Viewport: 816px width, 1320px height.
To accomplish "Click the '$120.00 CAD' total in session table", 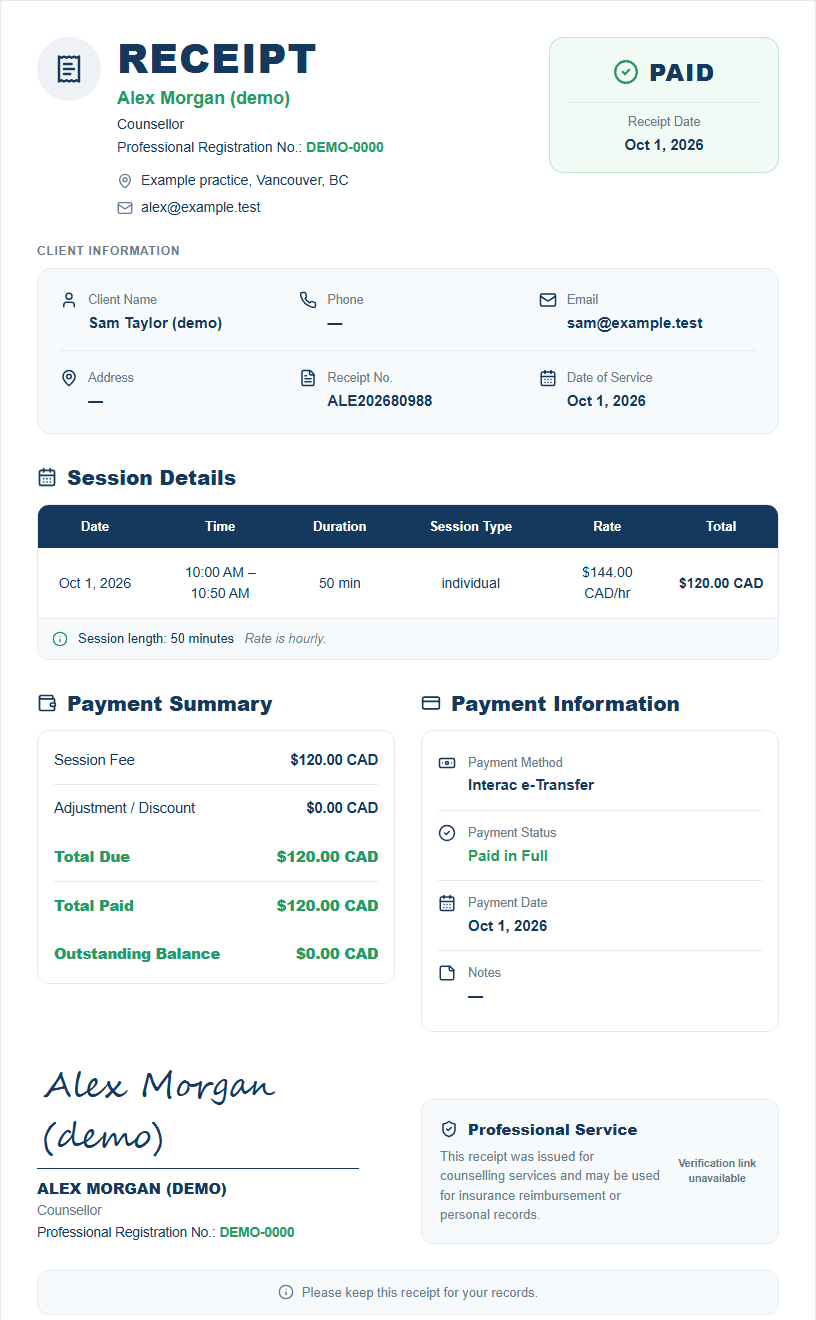I will [x=721, y=583].
